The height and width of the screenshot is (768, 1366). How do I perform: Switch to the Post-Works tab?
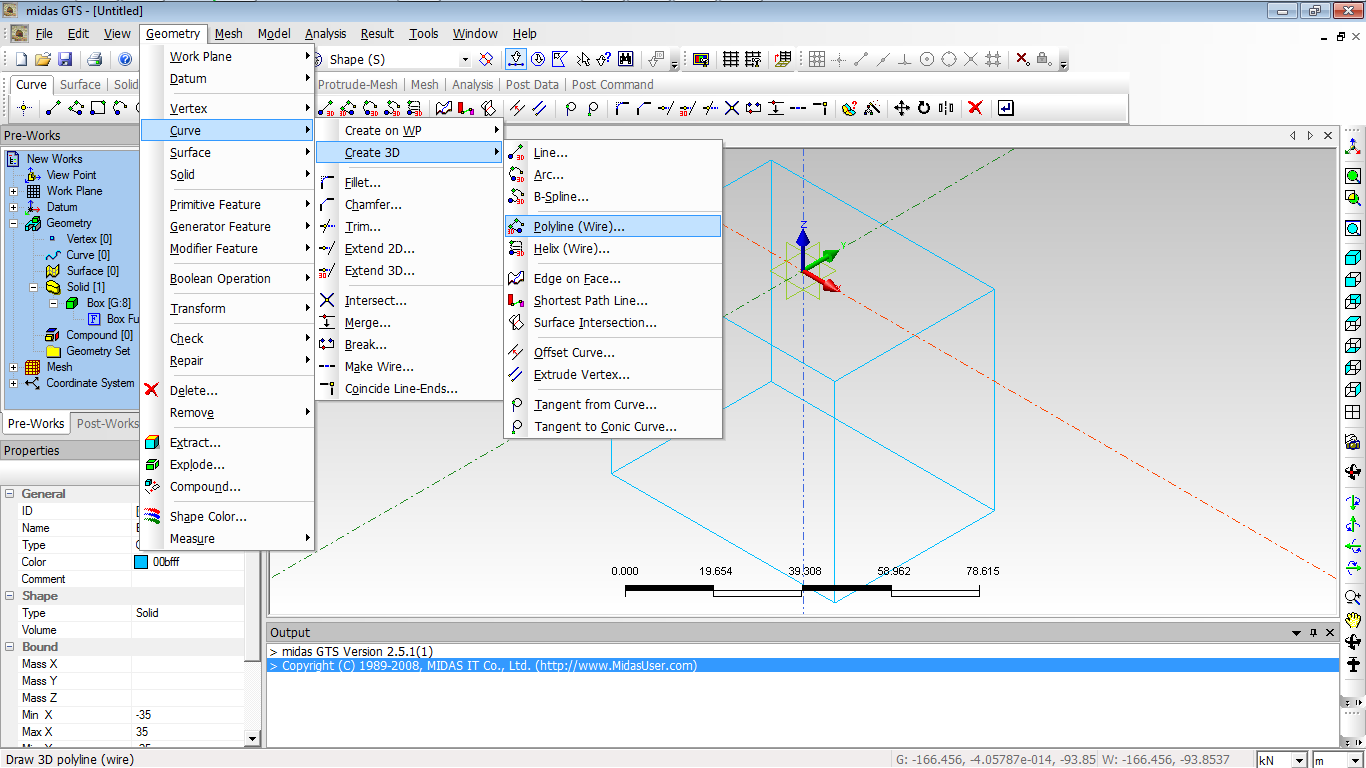click(x=107, y=424)
